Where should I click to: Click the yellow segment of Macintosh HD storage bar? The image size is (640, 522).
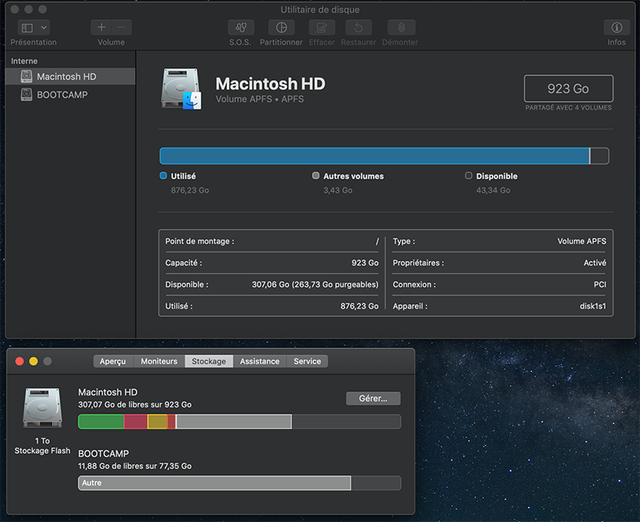pos(157,422)
